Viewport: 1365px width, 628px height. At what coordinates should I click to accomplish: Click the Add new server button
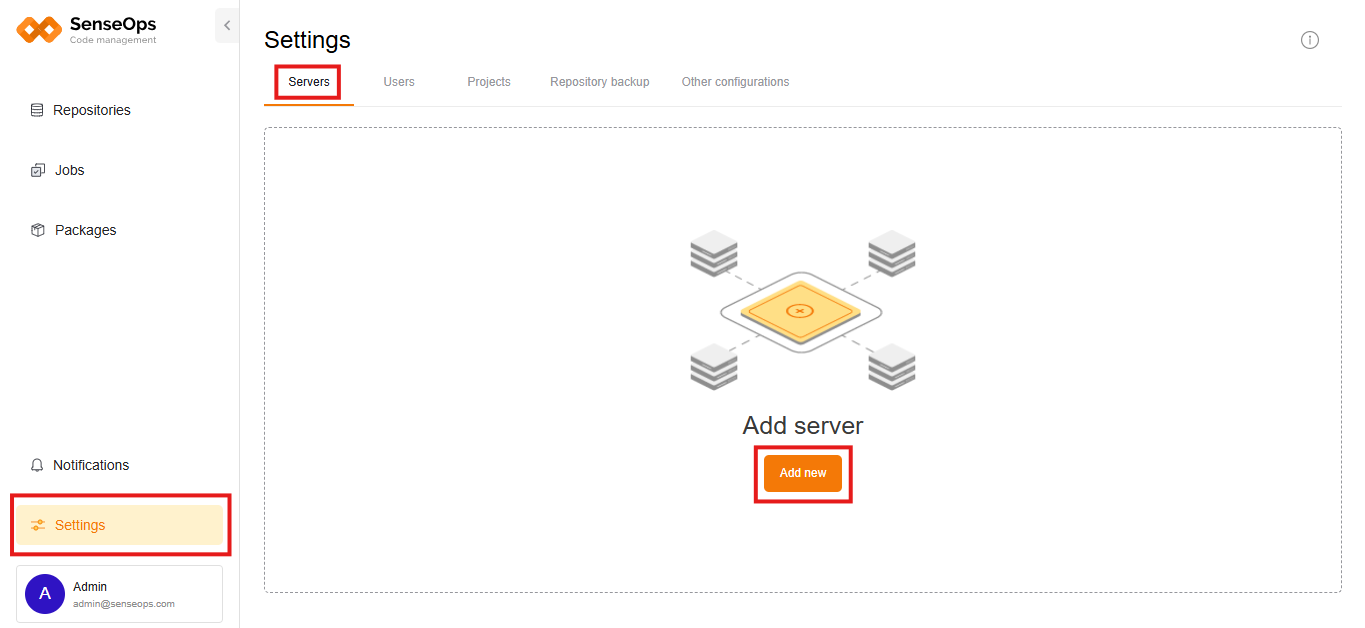pyautogui.click(x=803, y=473)
